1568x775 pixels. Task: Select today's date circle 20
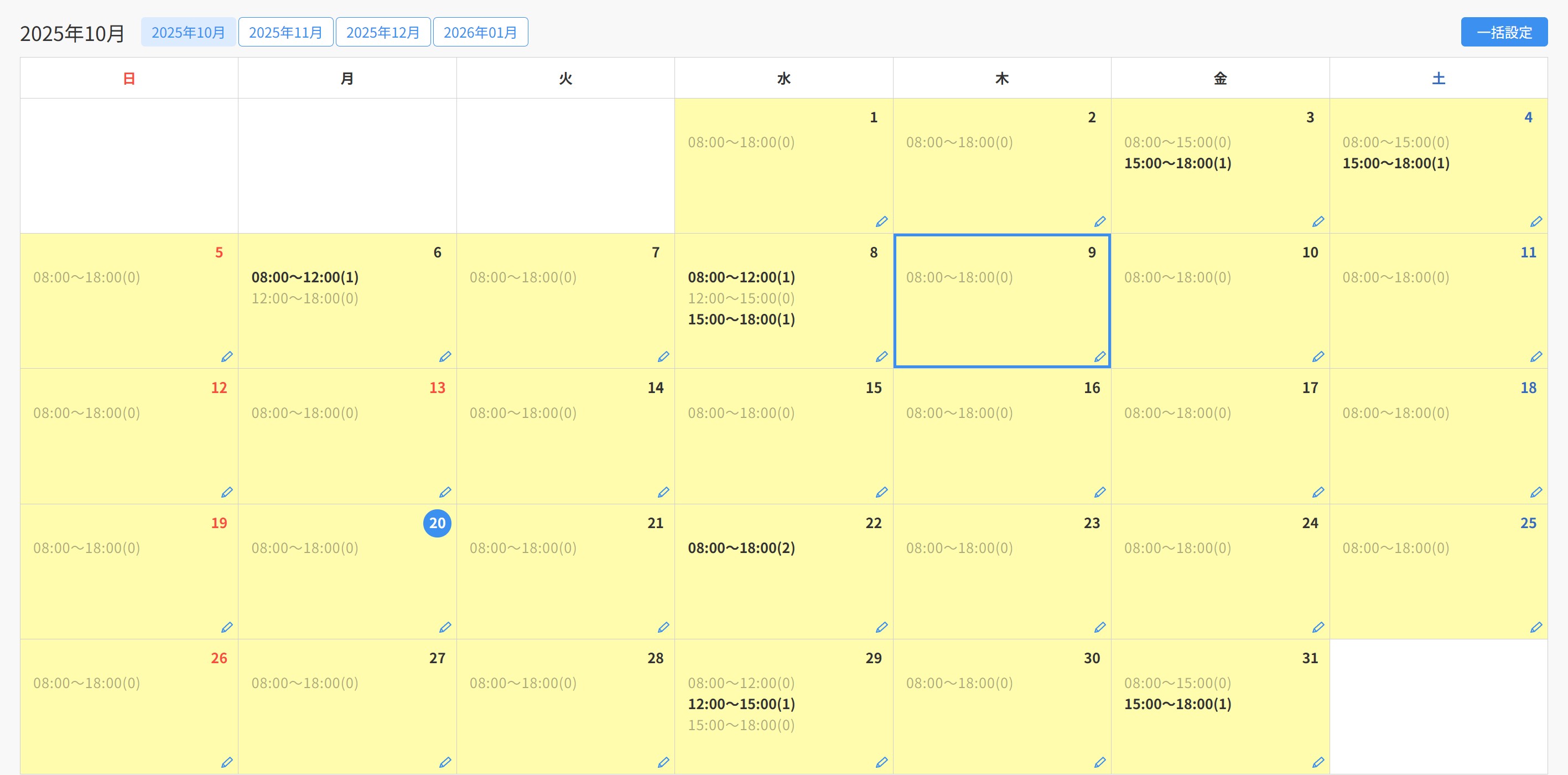click(437, 524)
